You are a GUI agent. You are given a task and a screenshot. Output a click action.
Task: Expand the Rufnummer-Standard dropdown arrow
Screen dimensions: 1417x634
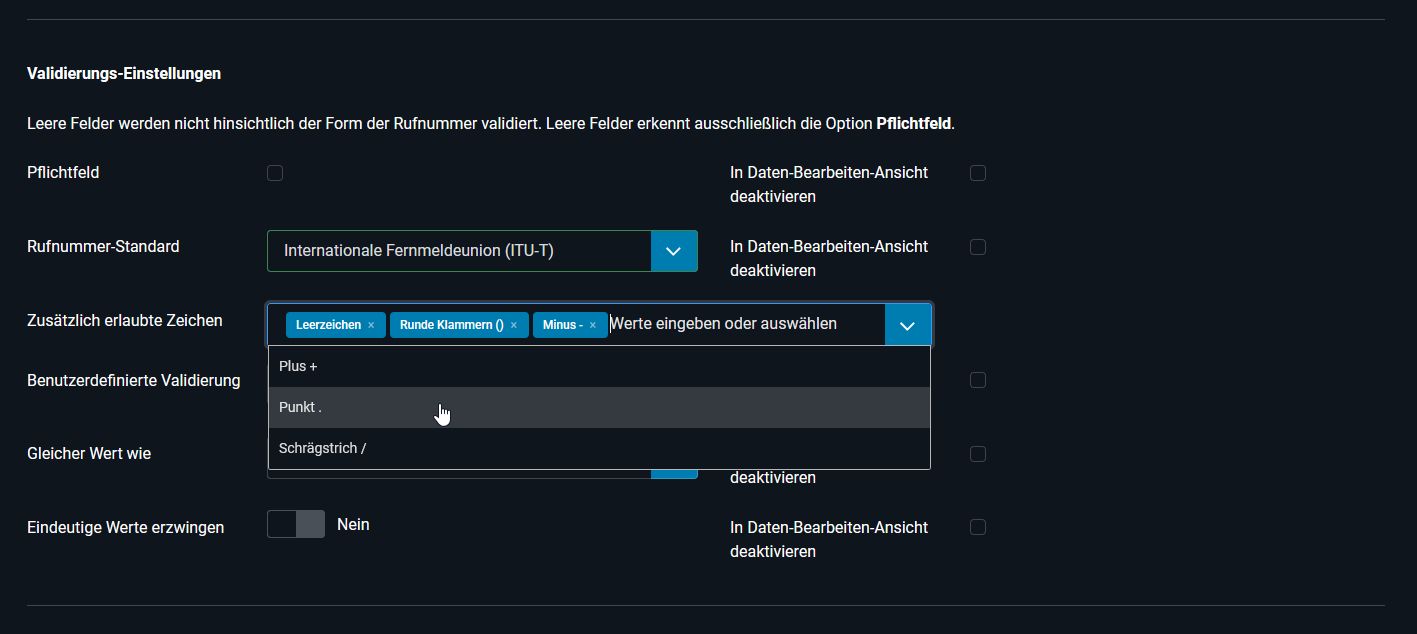[x=674, y=251]
